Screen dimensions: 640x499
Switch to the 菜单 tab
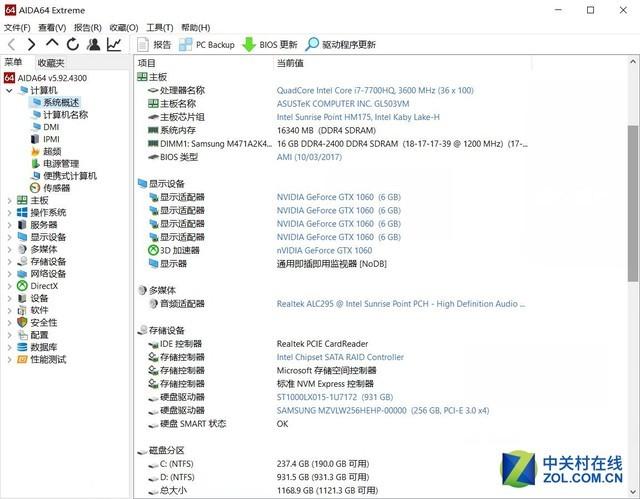click(13, 62)
